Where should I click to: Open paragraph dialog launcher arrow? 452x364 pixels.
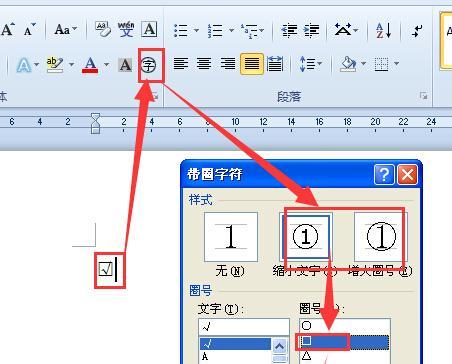point(423,96)
